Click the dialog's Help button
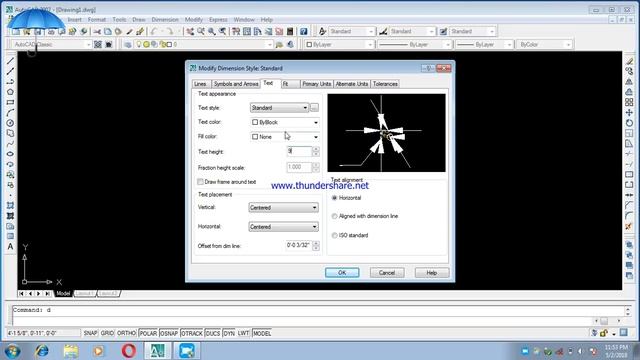This screenshot has height=360, width=640. 432,273
